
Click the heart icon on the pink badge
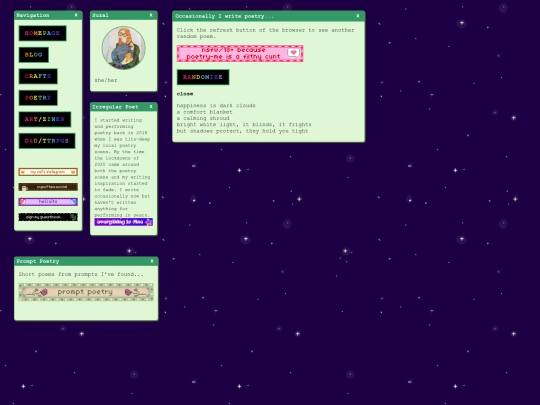point(293,52)
